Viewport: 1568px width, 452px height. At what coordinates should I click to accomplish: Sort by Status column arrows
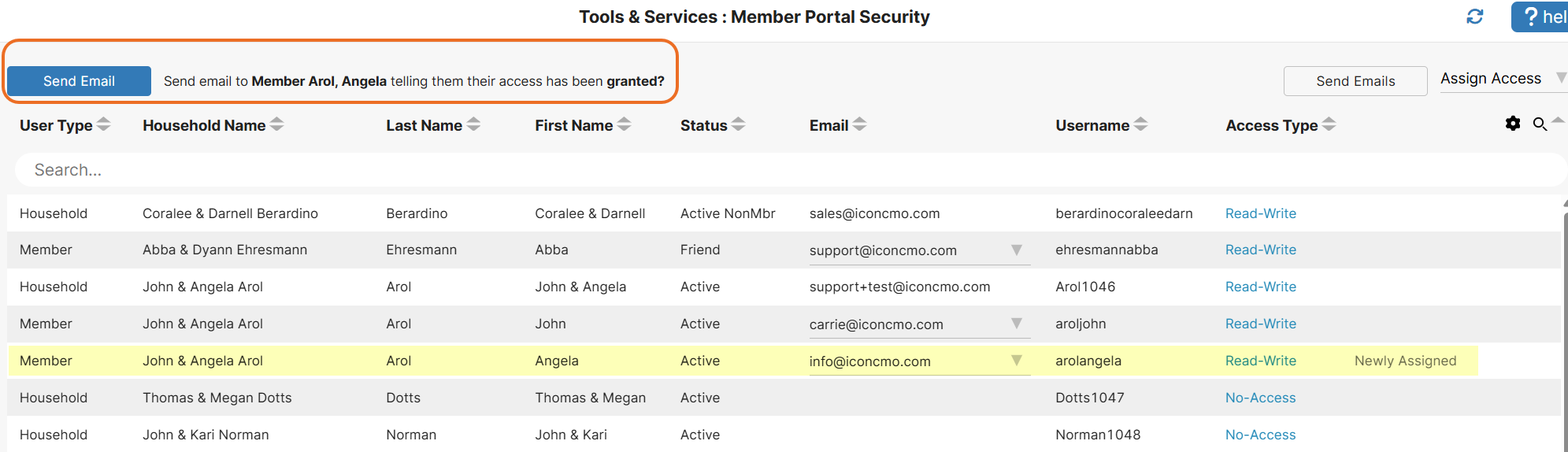[738, 124]
